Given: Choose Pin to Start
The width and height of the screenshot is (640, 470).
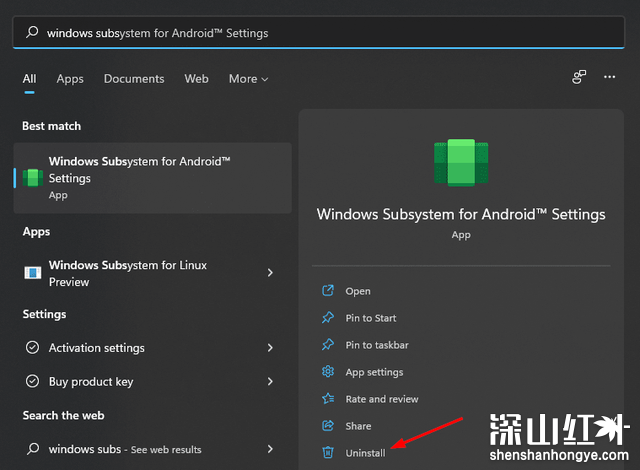Looking at the screenshot, I should tap(371, 318).
